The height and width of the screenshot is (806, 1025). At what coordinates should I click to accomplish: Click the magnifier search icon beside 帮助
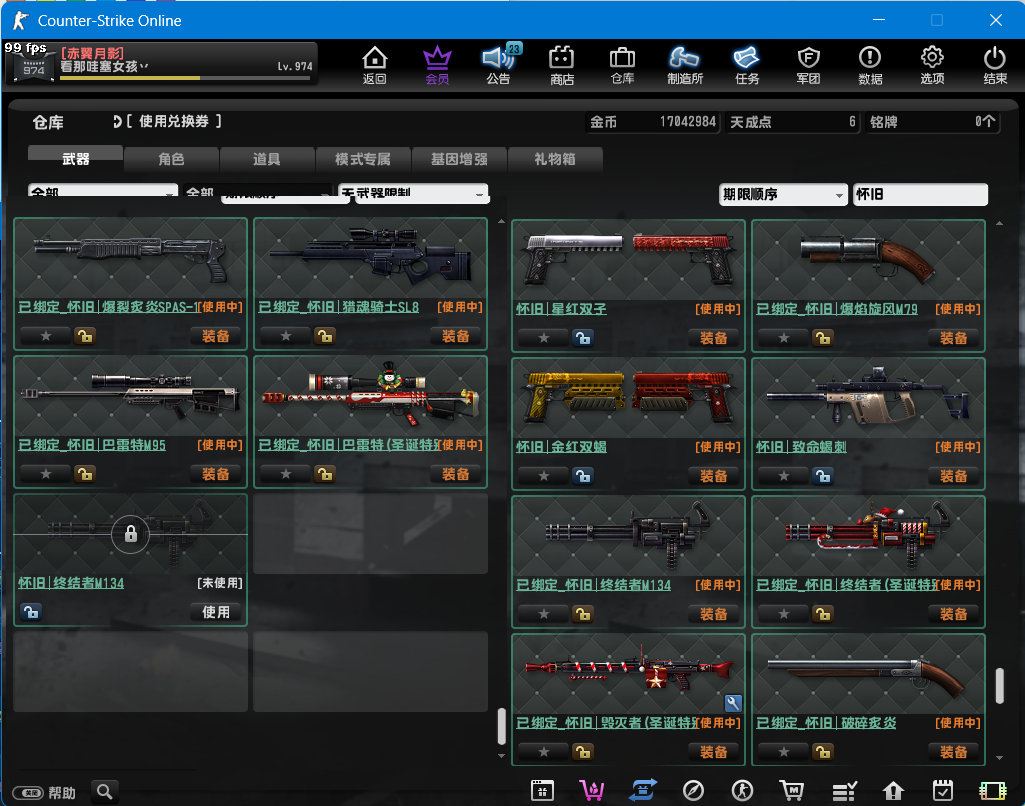[x=105, y=792]
